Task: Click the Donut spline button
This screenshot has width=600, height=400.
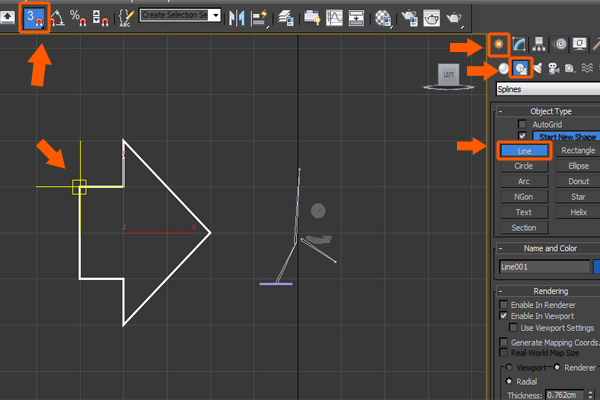Action: pos(578,181)
